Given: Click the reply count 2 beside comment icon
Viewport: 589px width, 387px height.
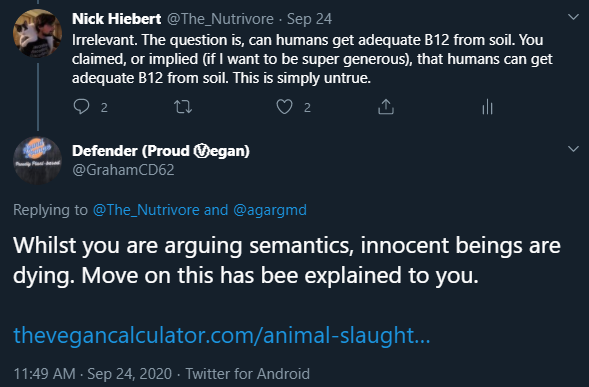Looking at the screenshot, I should (104, 108).
